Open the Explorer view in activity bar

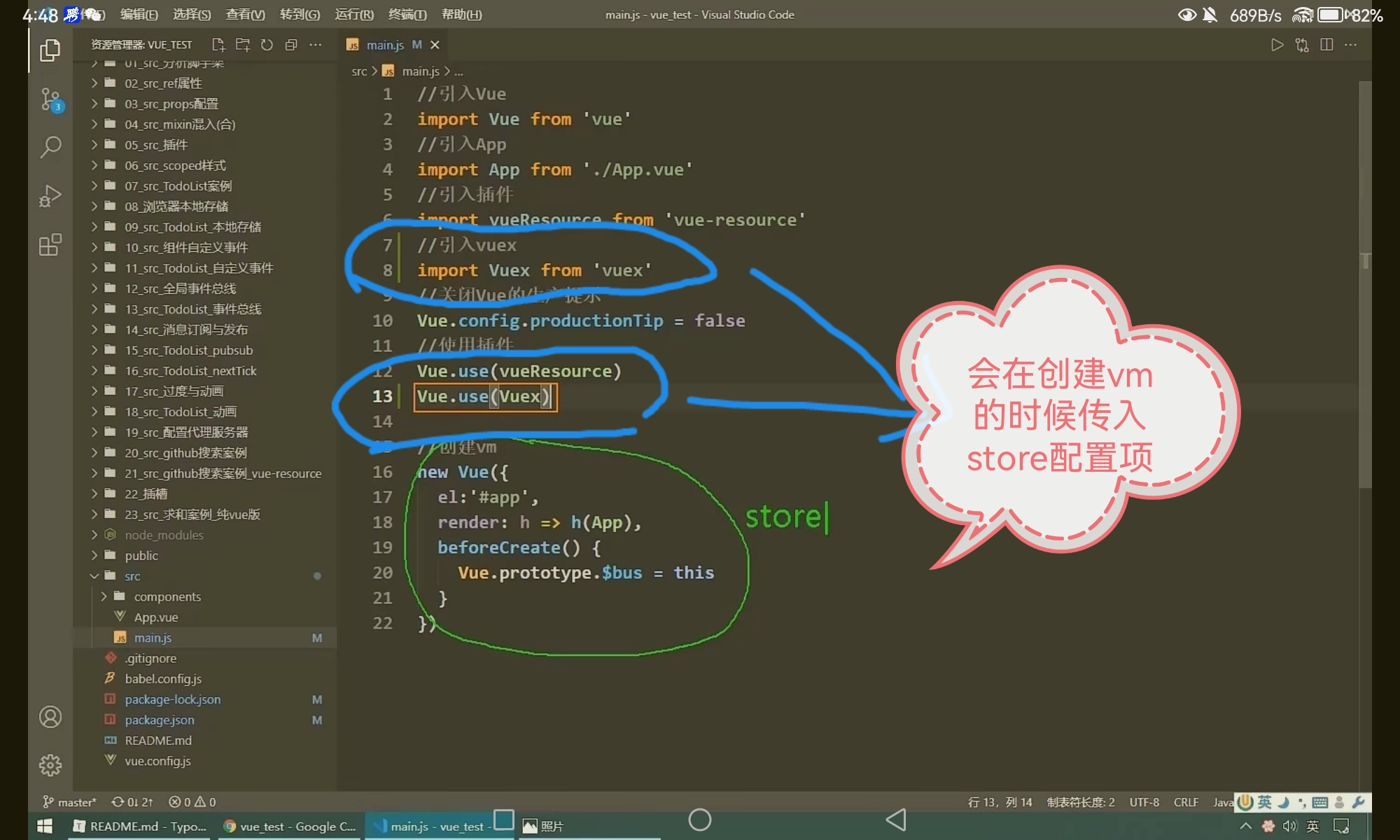(50, 50)
